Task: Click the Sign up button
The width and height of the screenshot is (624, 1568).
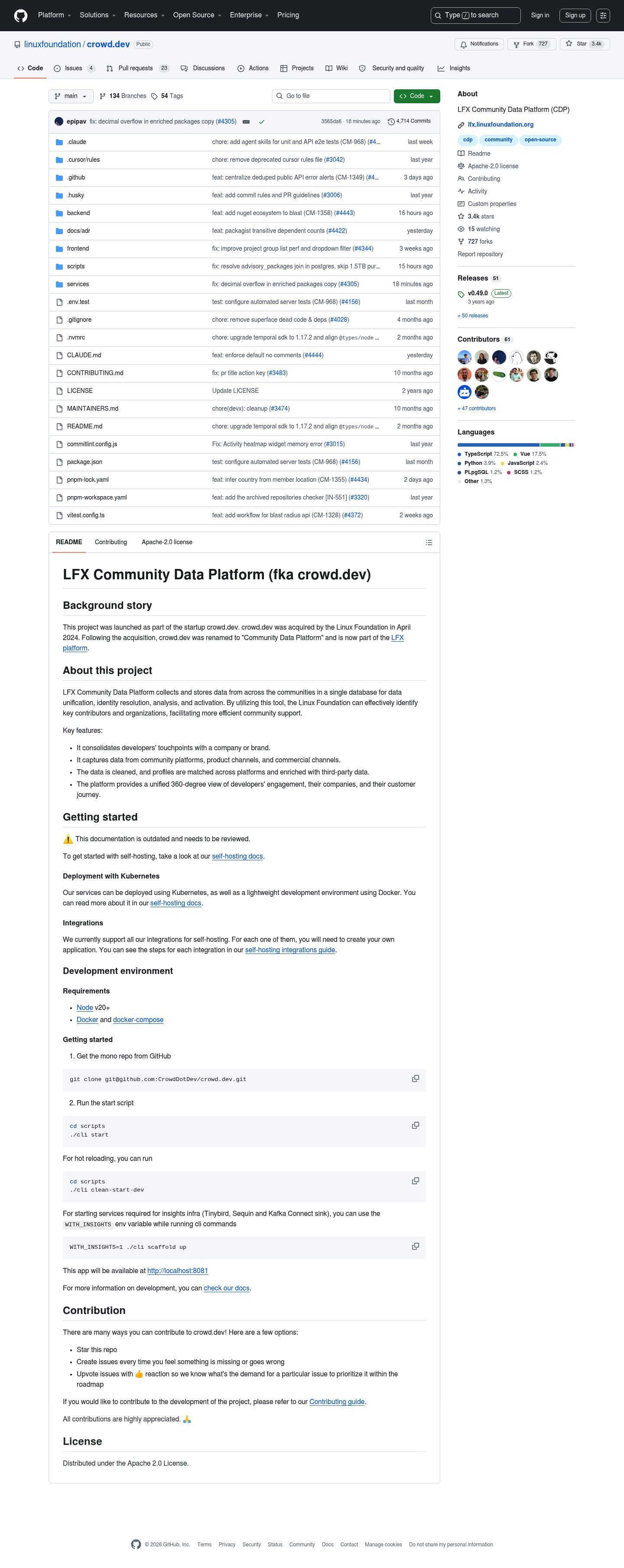Action: point(575,15)
